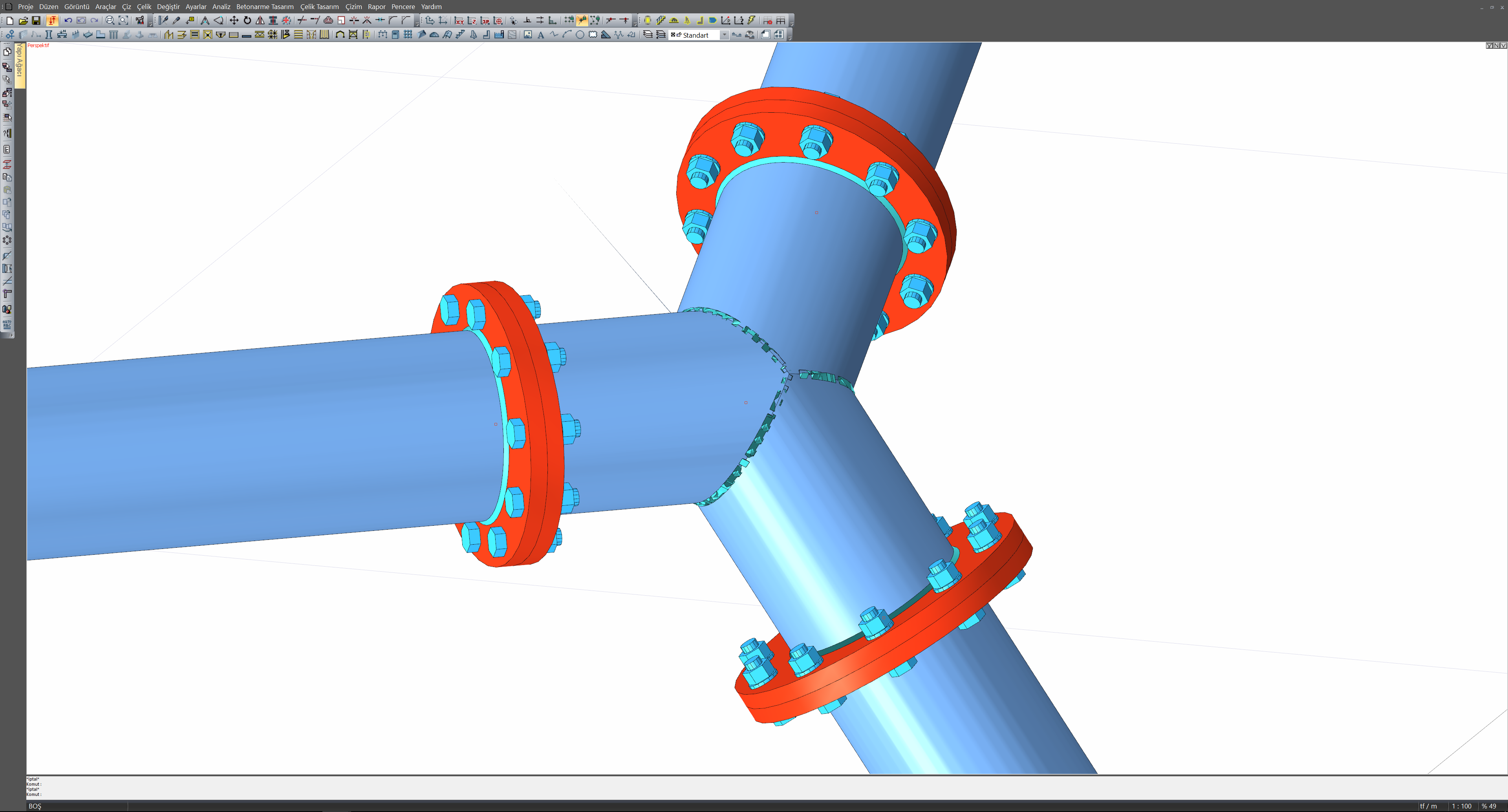Viewport: 1508px width, 812px height.
Task: Open the Çelik Tasarım menu
Action: point(319,6)
